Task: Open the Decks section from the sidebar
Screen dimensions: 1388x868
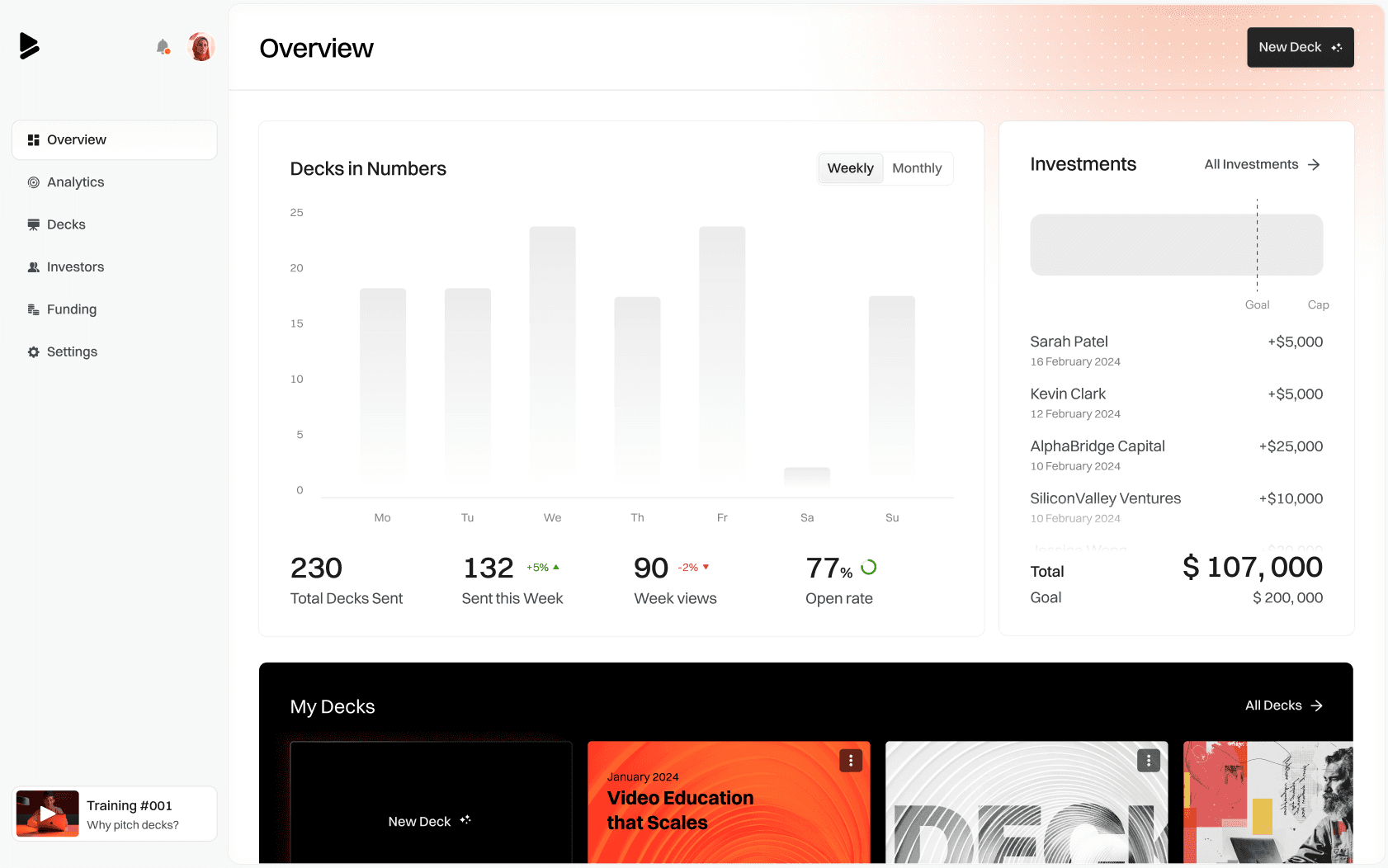Action: point(66,224)
